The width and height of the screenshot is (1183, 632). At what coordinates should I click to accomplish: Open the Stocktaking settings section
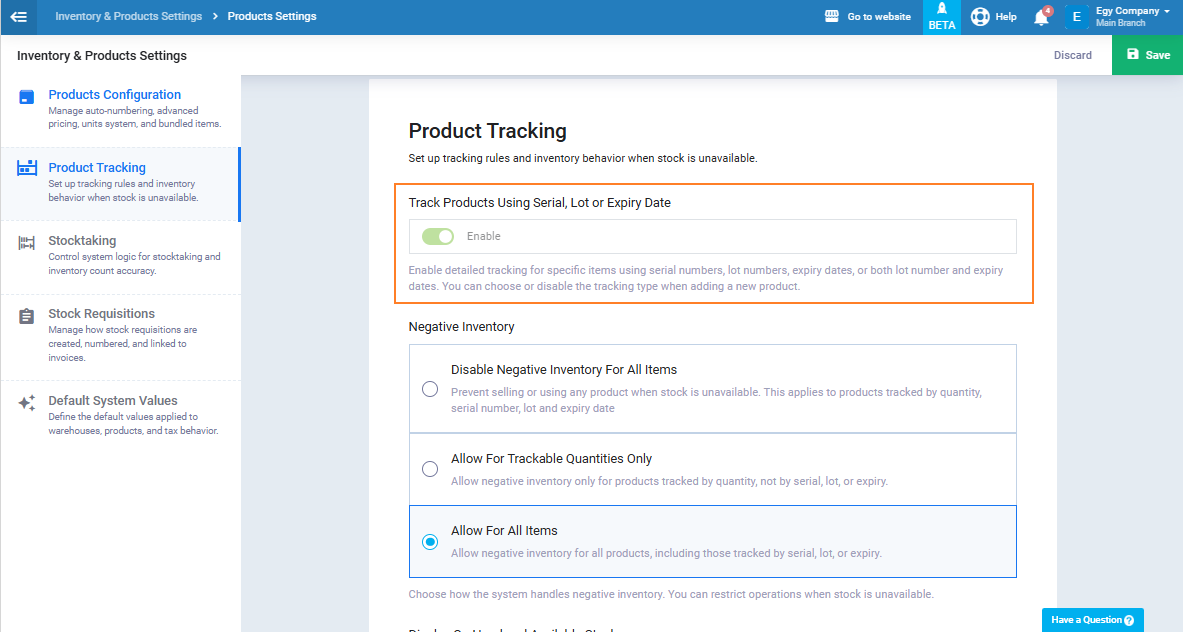82,241
